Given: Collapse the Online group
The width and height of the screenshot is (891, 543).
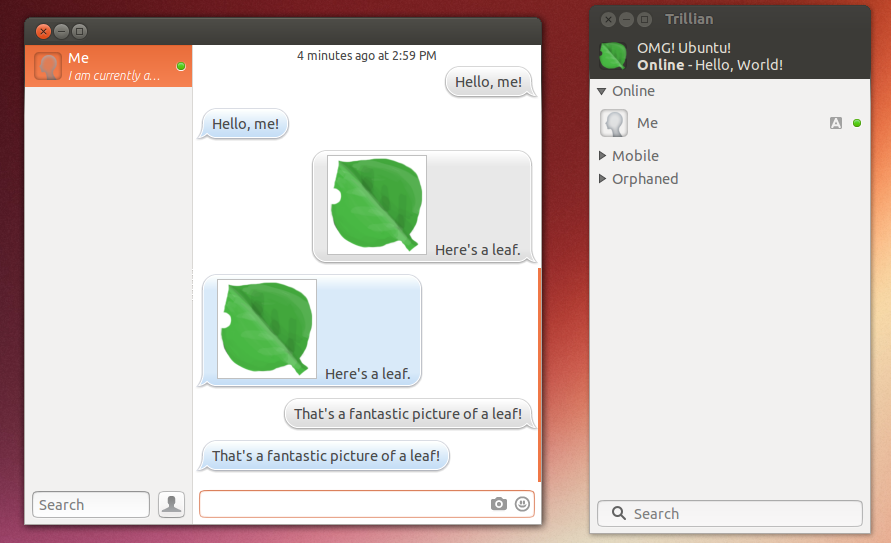Looking at the screenshot, I should click(602, 91).
